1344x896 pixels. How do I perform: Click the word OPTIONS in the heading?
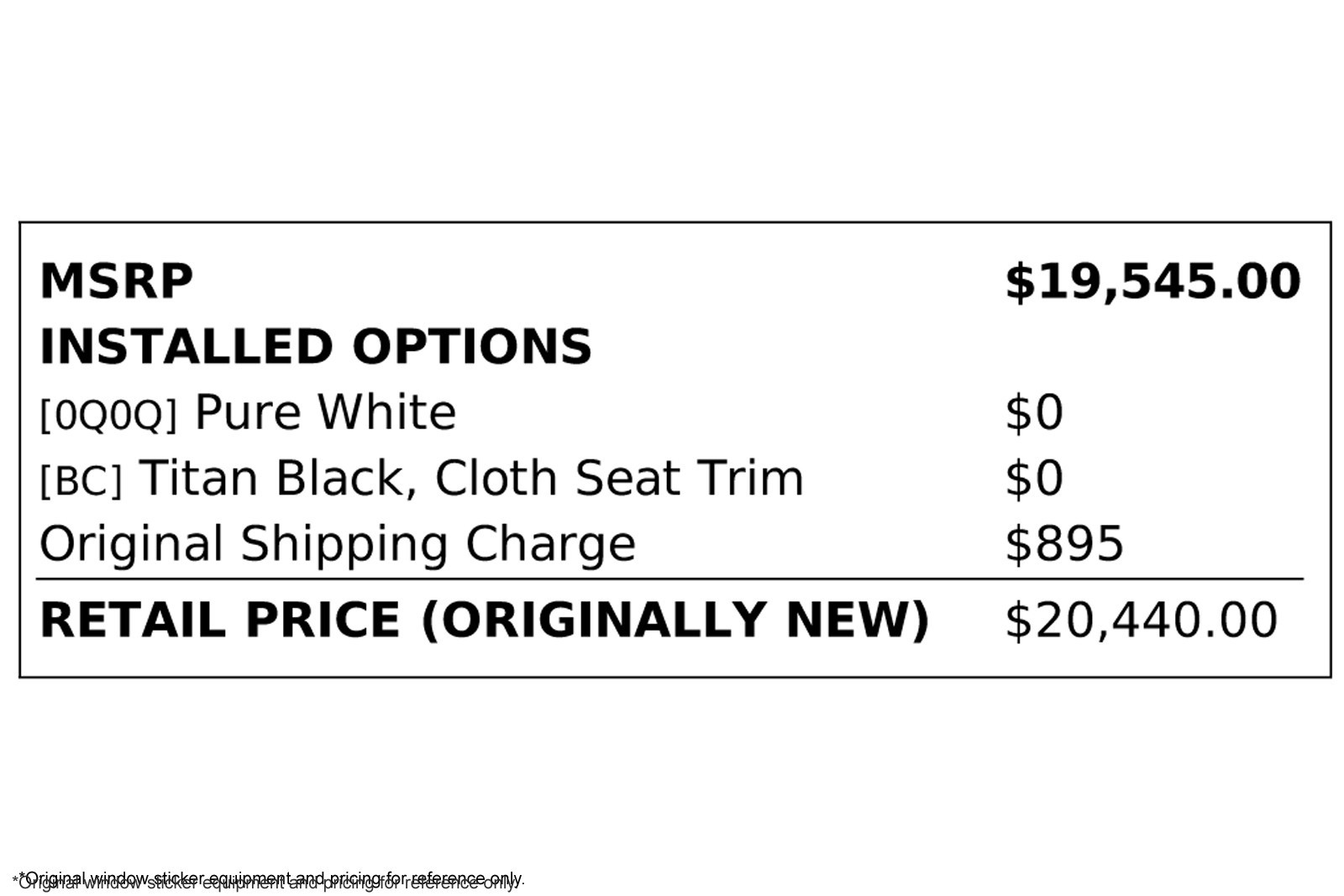[471, 347]
